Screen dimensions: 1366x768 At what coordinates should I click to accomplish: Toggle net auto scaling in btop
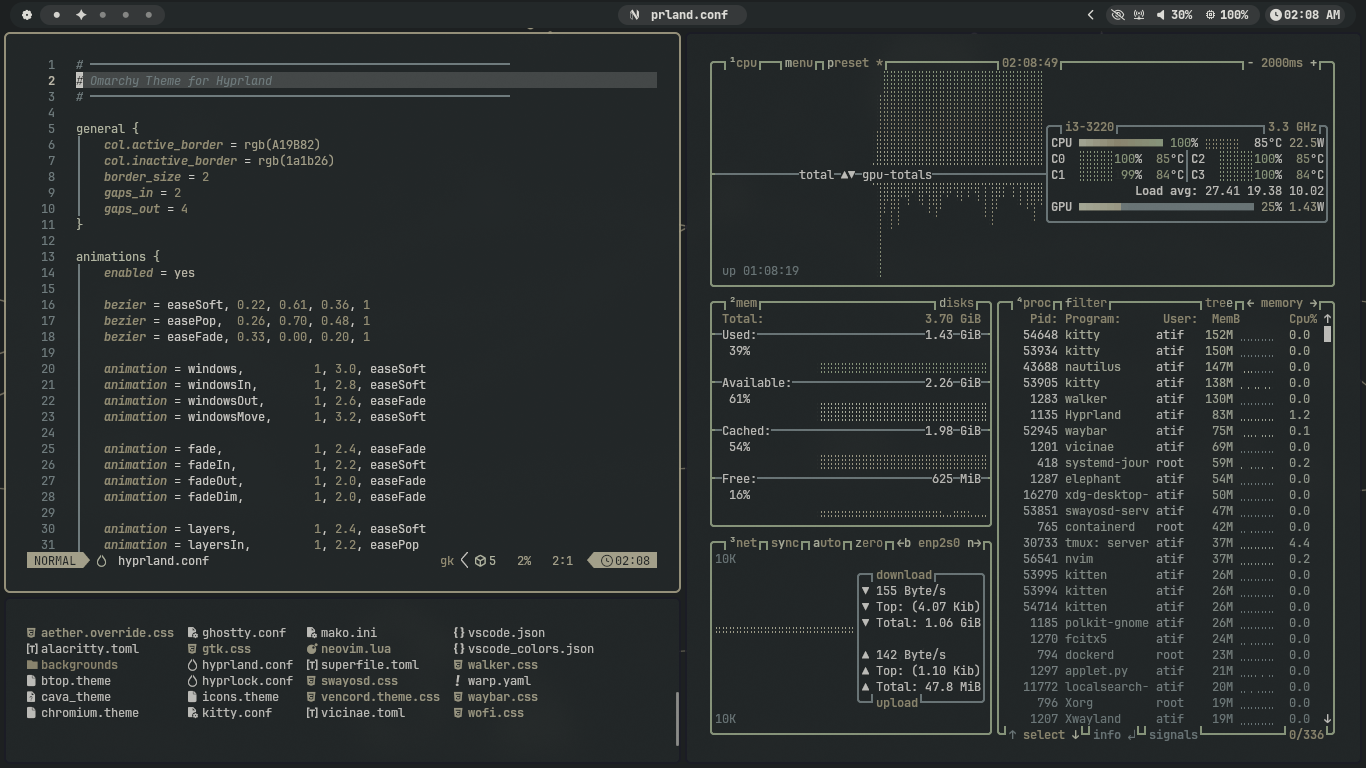[x=827, y=543]
